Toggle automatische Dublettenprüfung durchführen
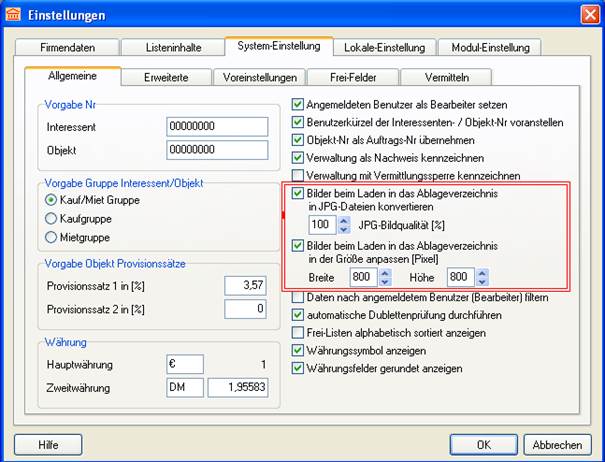The width and height of the screenshot is (605, 462). pyautogui.click(x=297, y=315)
